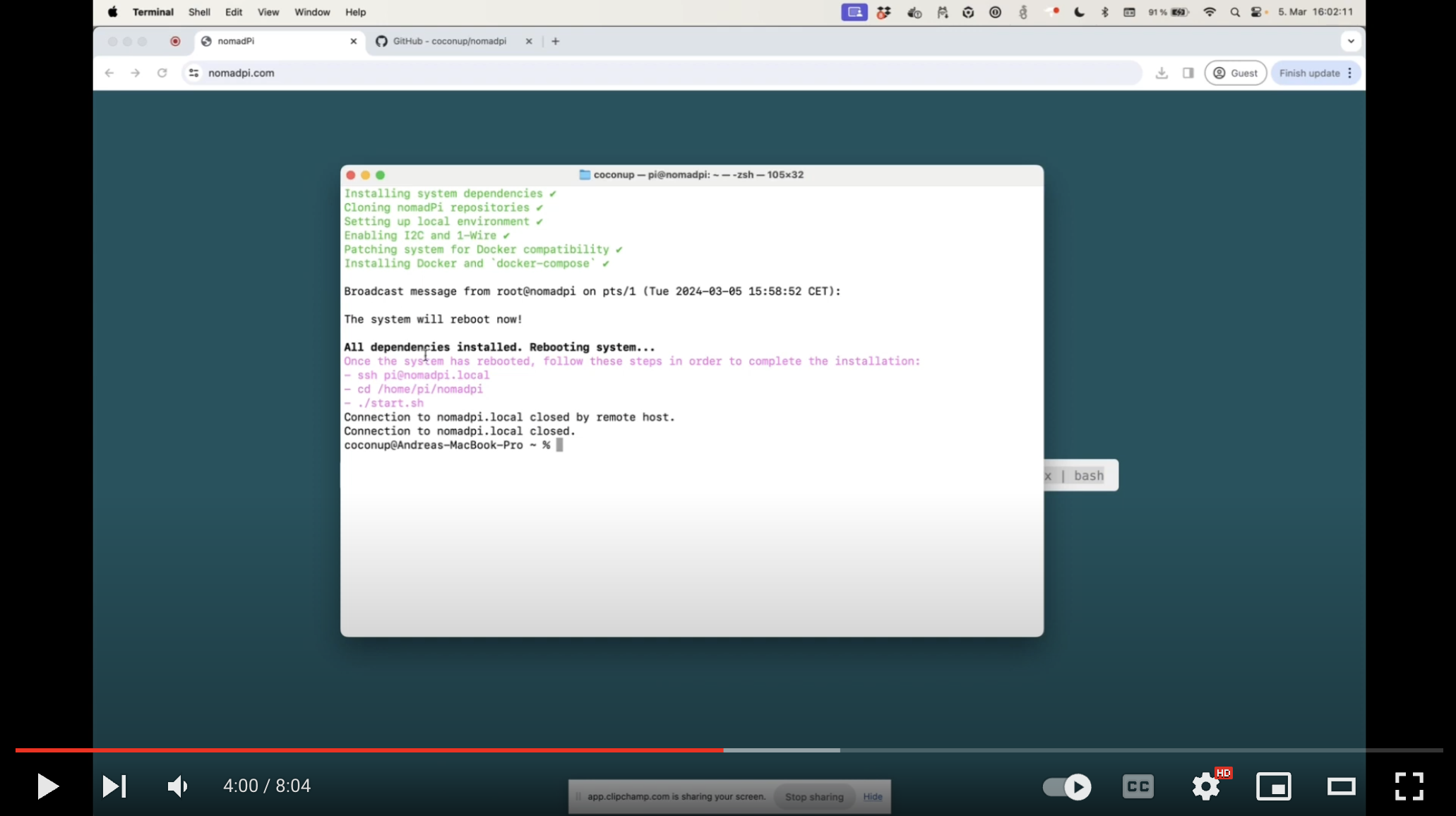Click the keyboard input menu bar icon

(1129, 12)
